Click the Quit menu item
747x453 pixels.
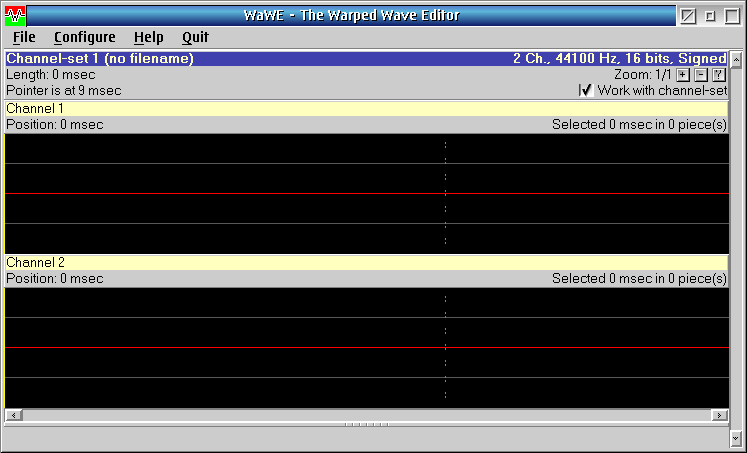195,37
